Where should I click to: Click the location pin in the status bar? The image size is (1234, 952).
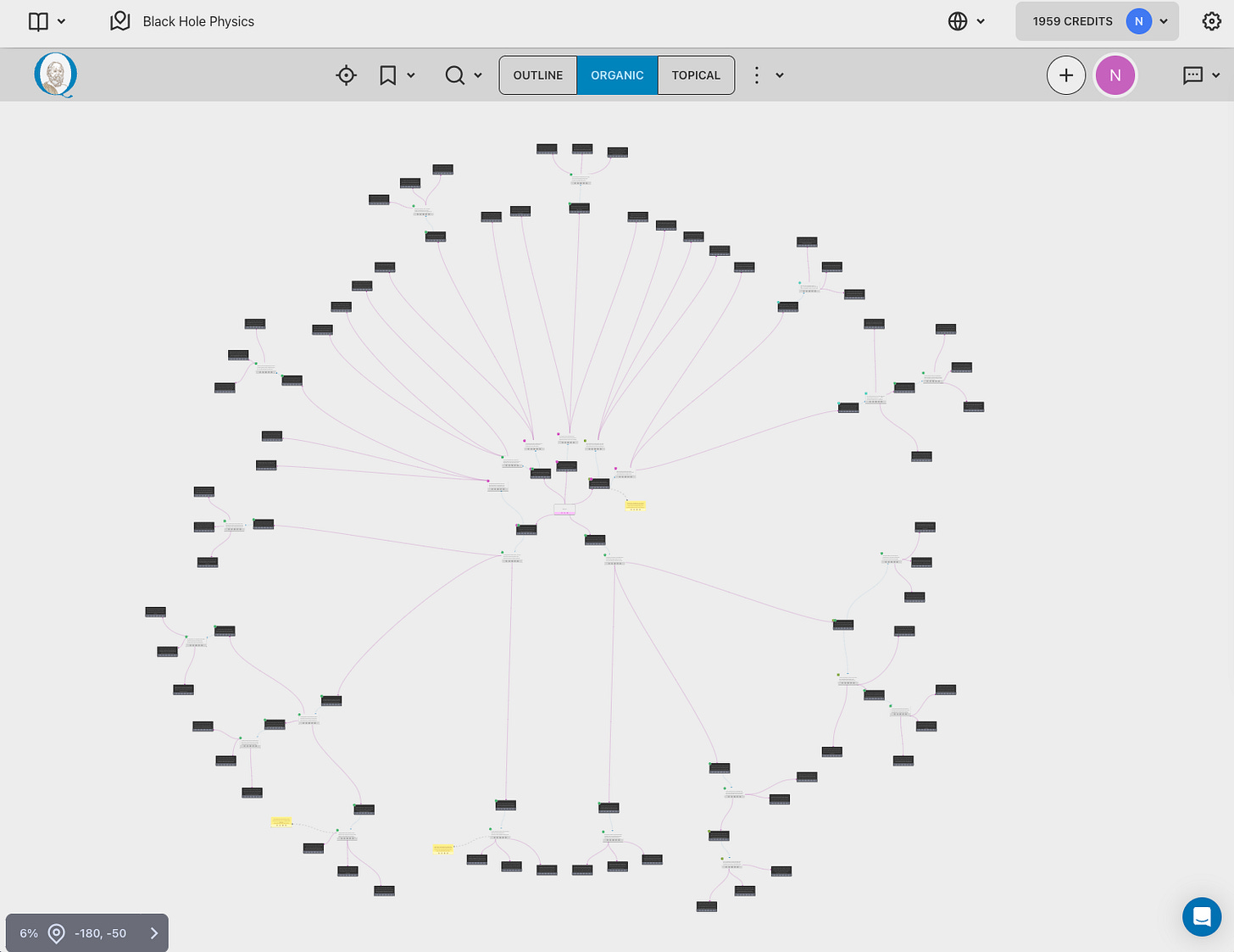[x=56, y=933]
